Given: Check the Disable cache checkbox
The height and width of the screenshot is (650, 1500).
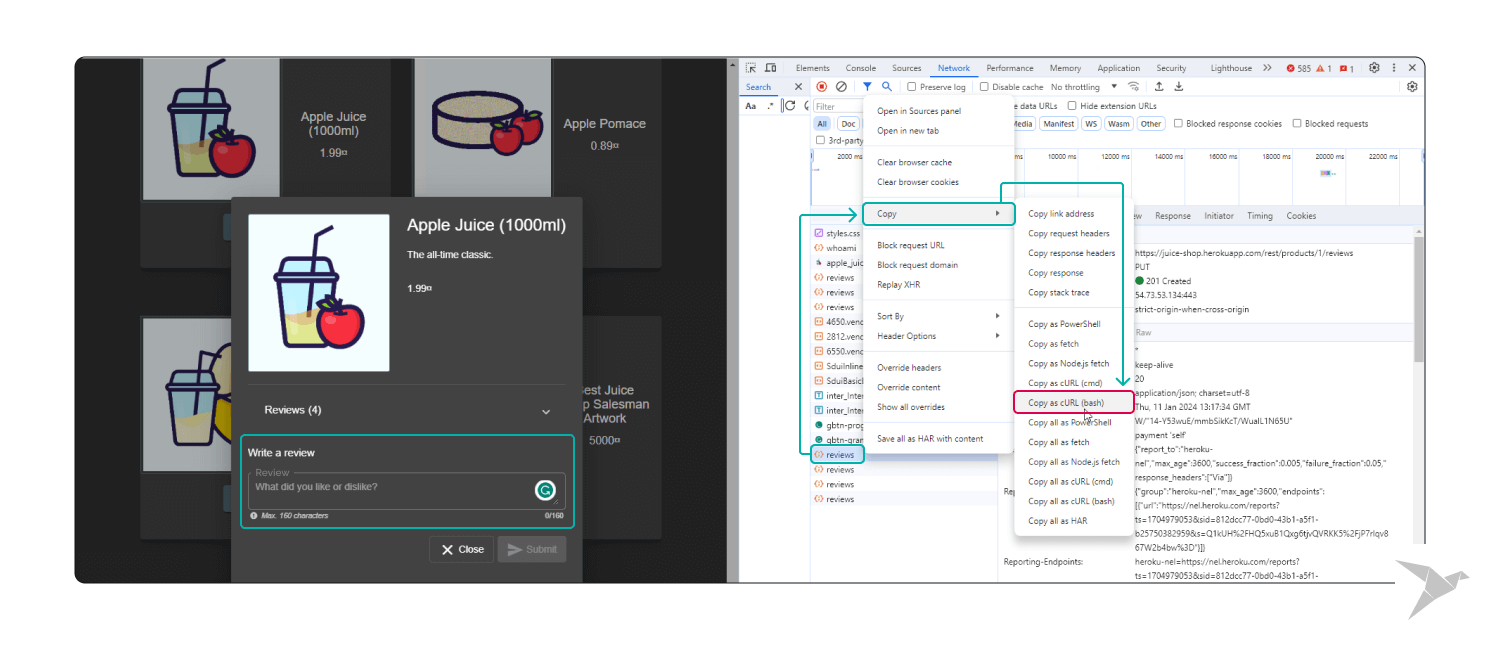Looking at the screenshot, I should pos(984,87).
